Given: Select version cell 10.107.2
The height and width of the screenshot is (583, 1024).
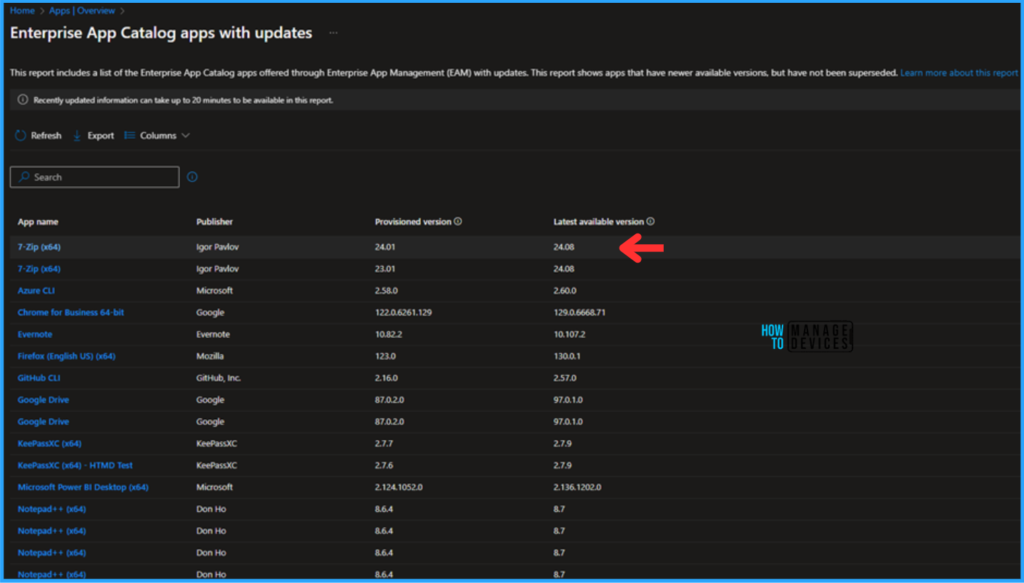Looking at the screenshot, I should [569, 334].
